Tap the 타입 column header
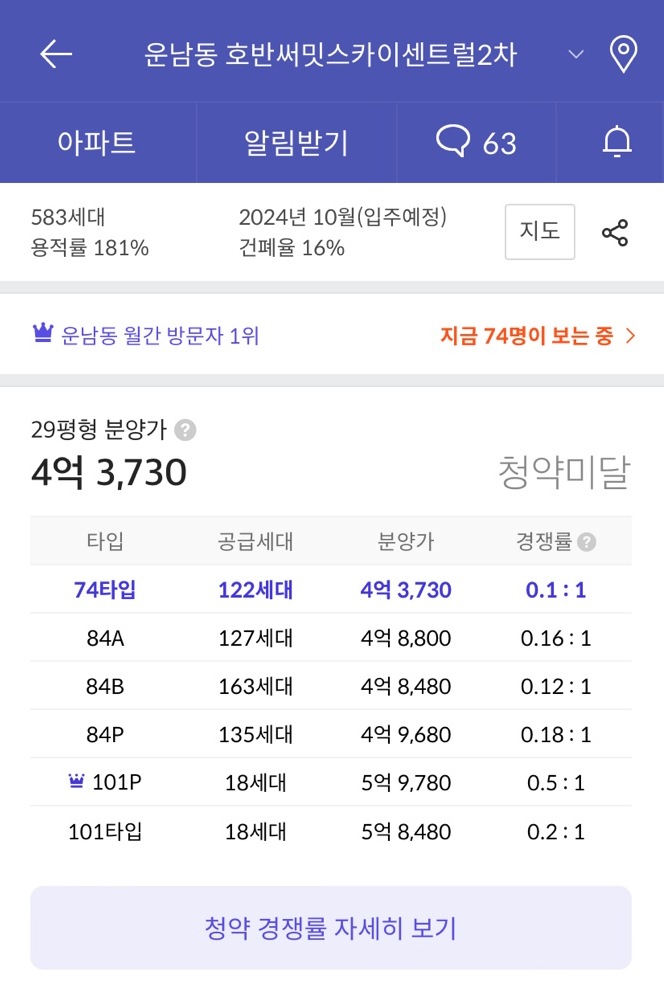This screenshot has height=1000, width=664. pos(105,541)
